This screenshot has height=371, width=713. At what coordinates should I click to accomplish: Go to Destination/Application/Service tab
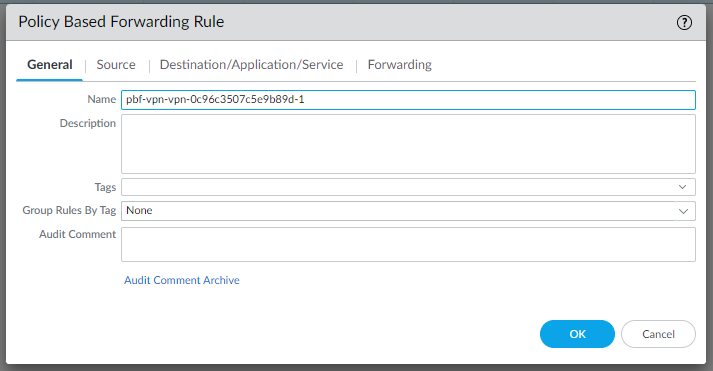click(x=251, y=65)
